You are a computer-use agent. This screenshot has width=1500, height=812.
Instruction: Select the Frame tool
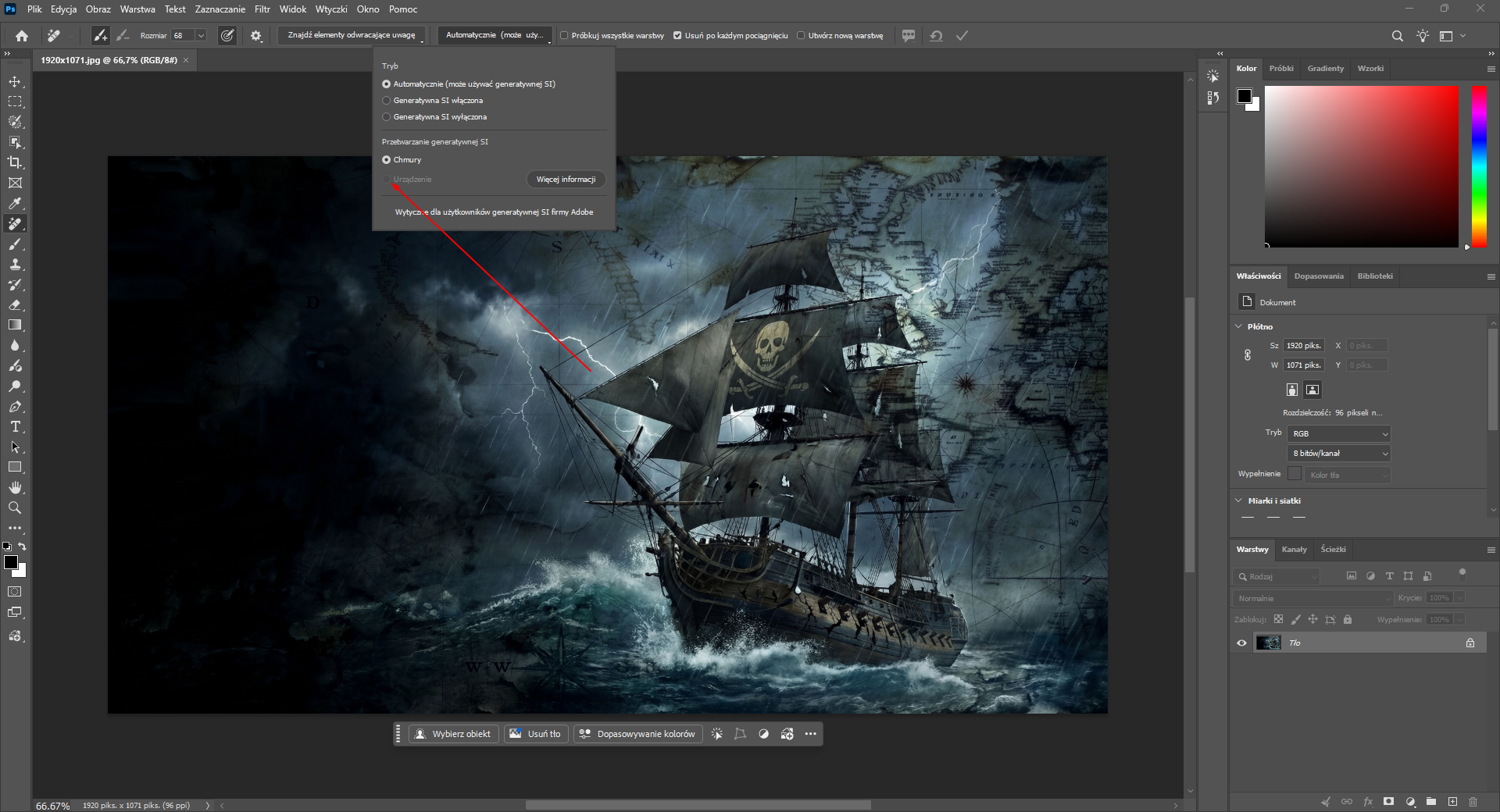tap(15, 183)
